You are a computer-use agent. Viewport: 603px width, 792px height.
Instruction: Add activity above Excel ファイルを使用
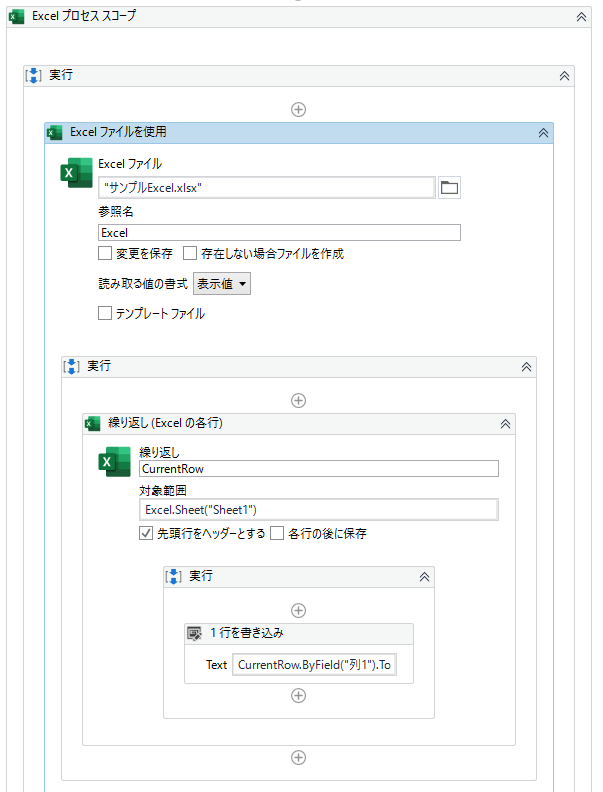point(298,110)
